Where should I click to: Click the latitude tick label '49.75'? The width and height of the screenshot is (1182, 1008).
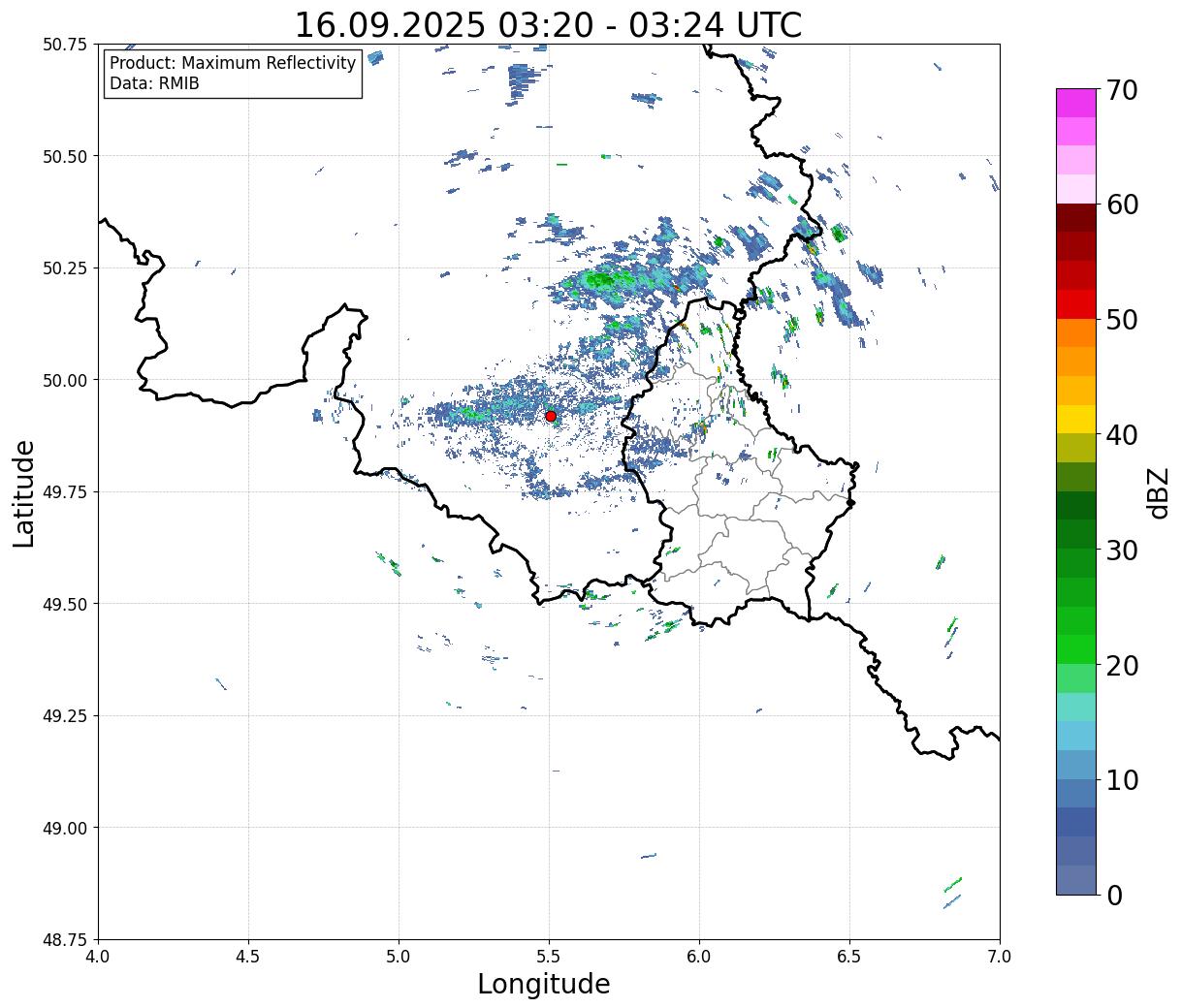65,492
